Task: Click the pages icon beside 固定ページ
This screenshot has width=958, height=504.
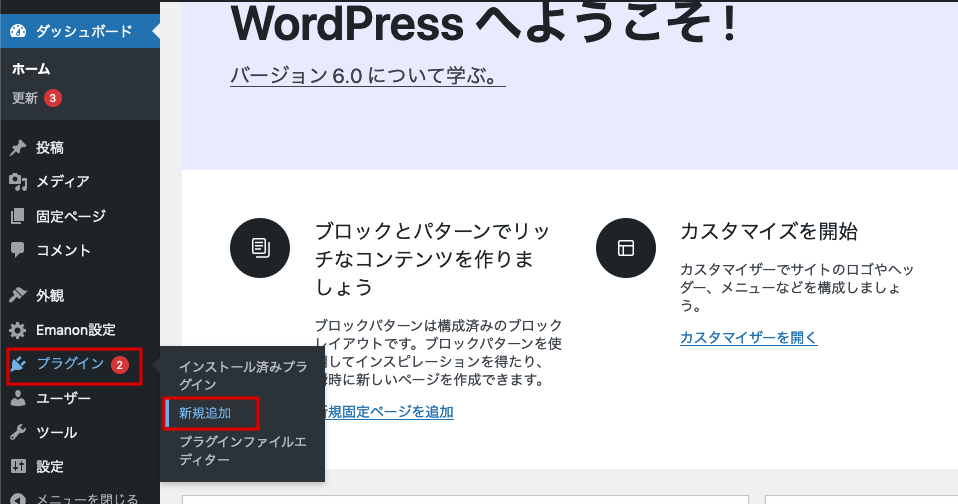Action: pyautogui.click(x=18, y=216)
